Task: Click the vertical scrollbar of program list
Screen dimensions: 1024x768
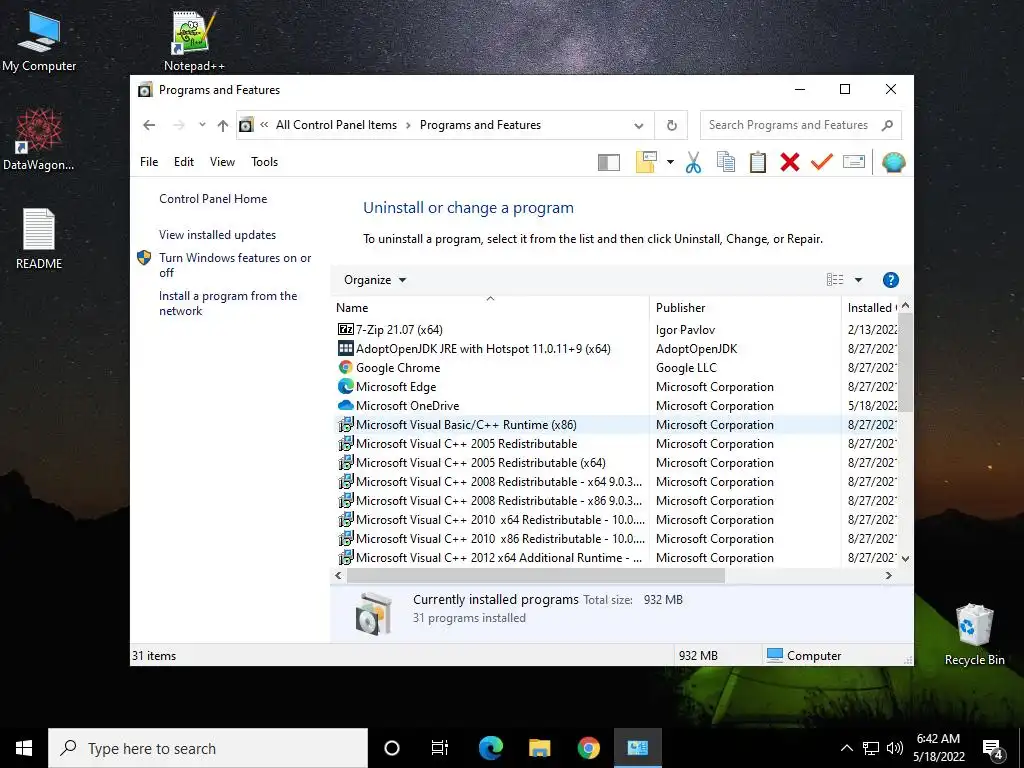Action: click(905, 362)
